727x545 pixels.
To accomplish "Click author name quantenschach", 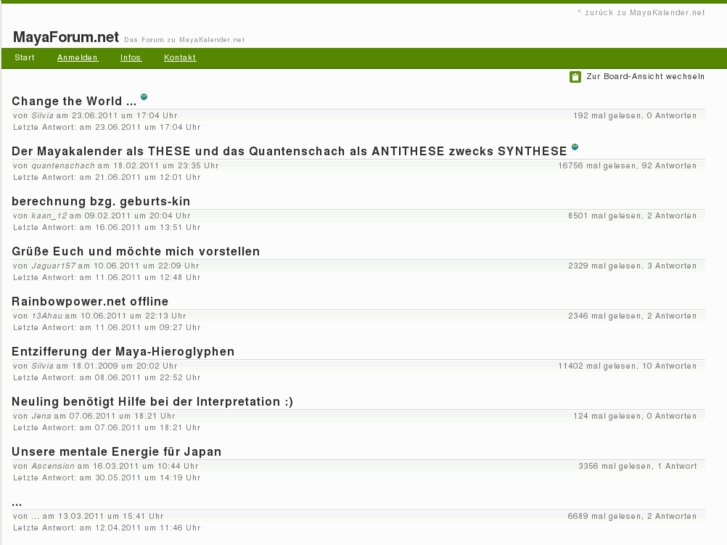I will coord(63,166).
